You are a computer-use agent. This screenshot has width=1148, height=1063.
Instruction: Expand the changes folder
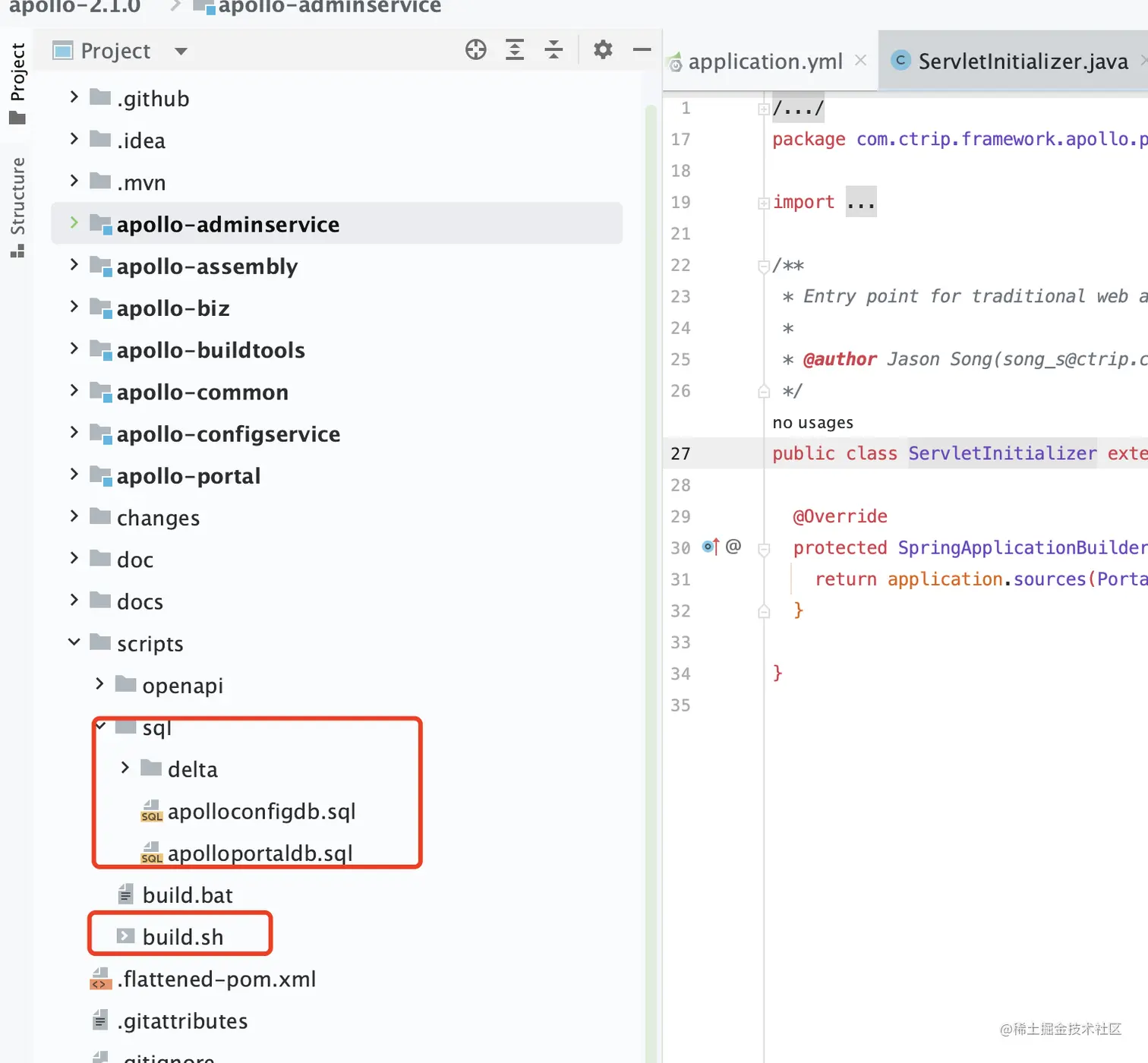click(x=74, y=516)
